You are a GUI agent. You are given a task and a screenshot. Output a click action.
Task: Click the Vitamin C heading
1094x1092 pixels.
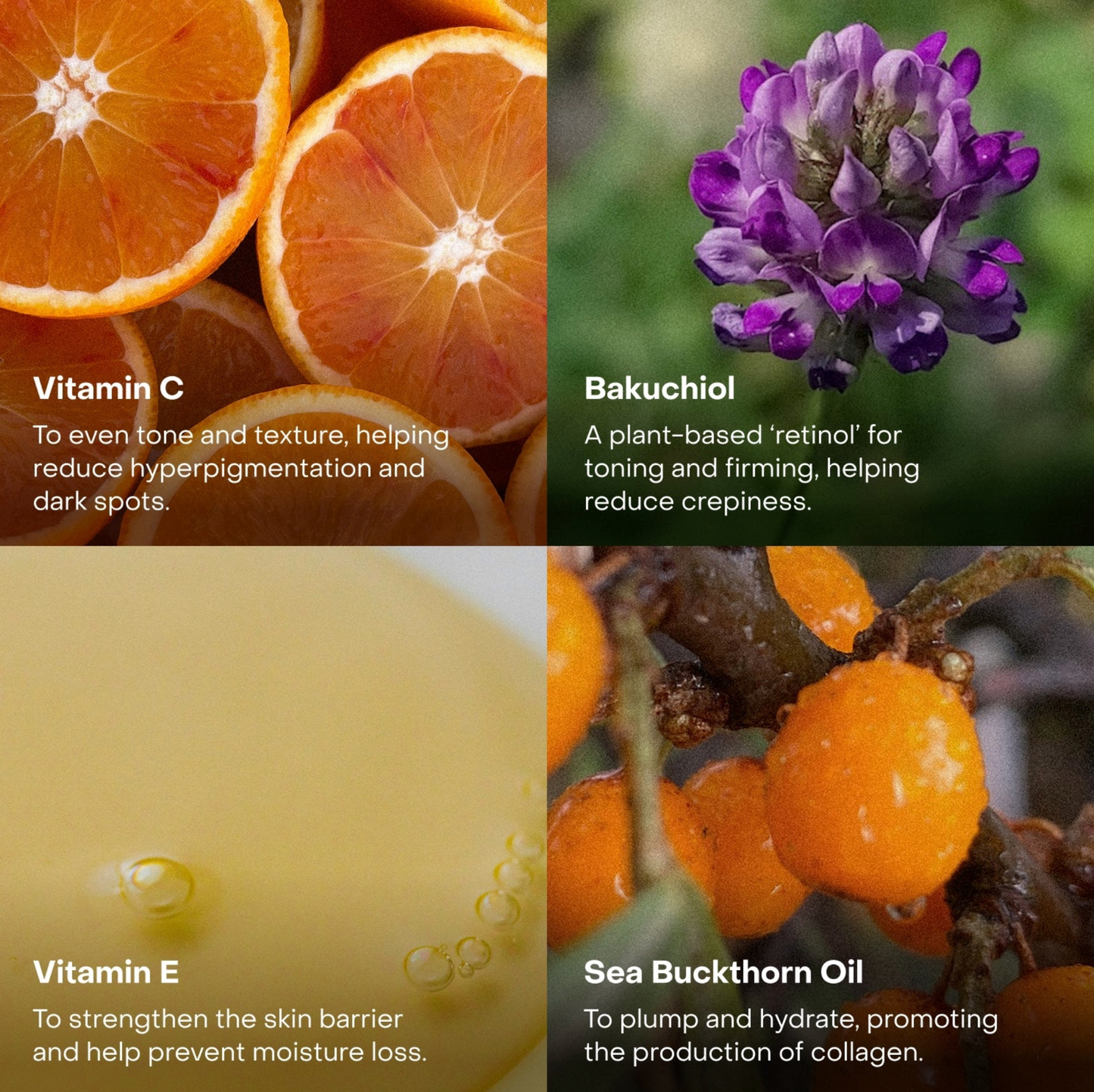pyautogui.click(x=108, y=388)
